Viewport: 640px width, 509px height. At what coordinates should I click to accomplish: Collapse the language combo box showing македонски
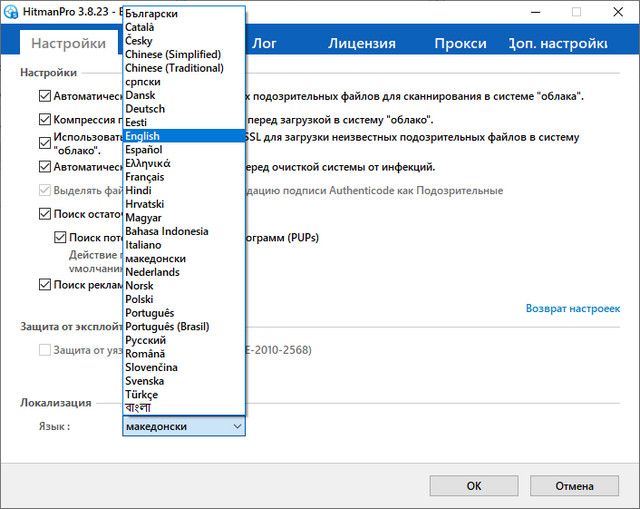click(236, 426)
